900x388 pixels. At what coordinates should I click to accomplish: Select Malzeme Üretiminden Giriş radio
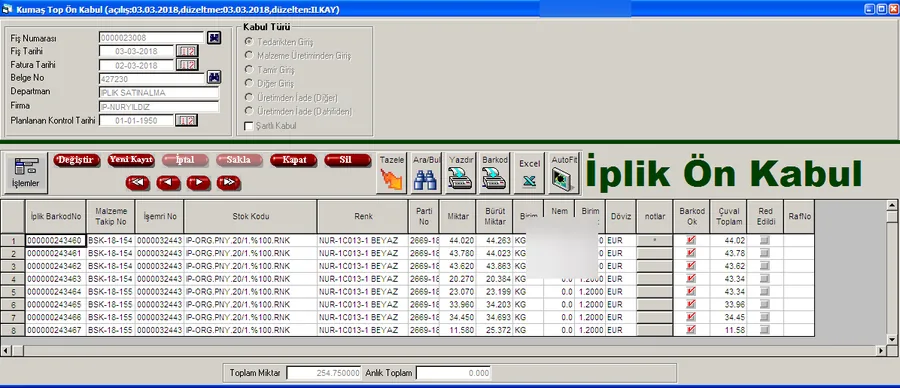(249, 56)
